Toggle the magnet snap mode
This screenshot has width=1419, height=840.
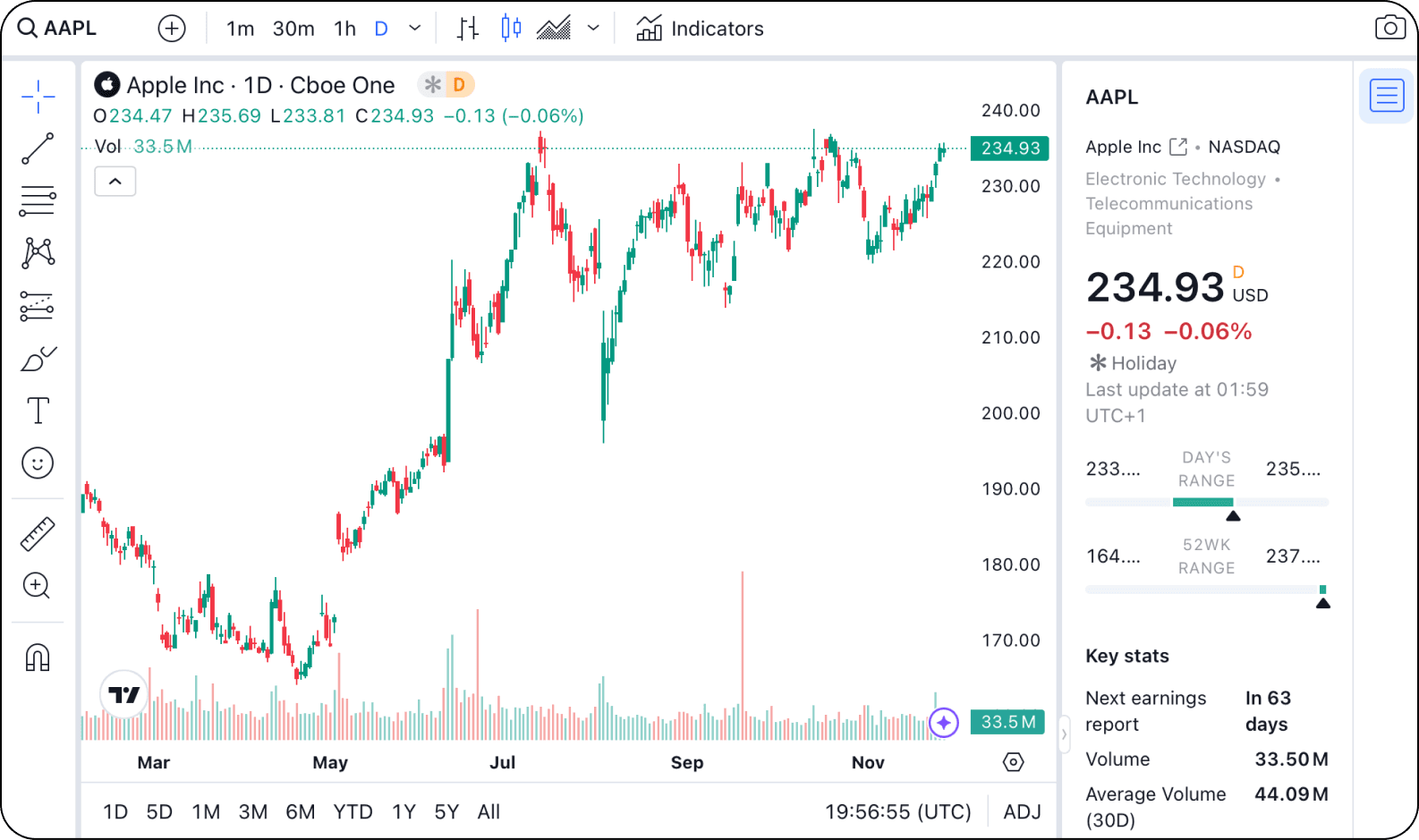(x=38, y=658)
